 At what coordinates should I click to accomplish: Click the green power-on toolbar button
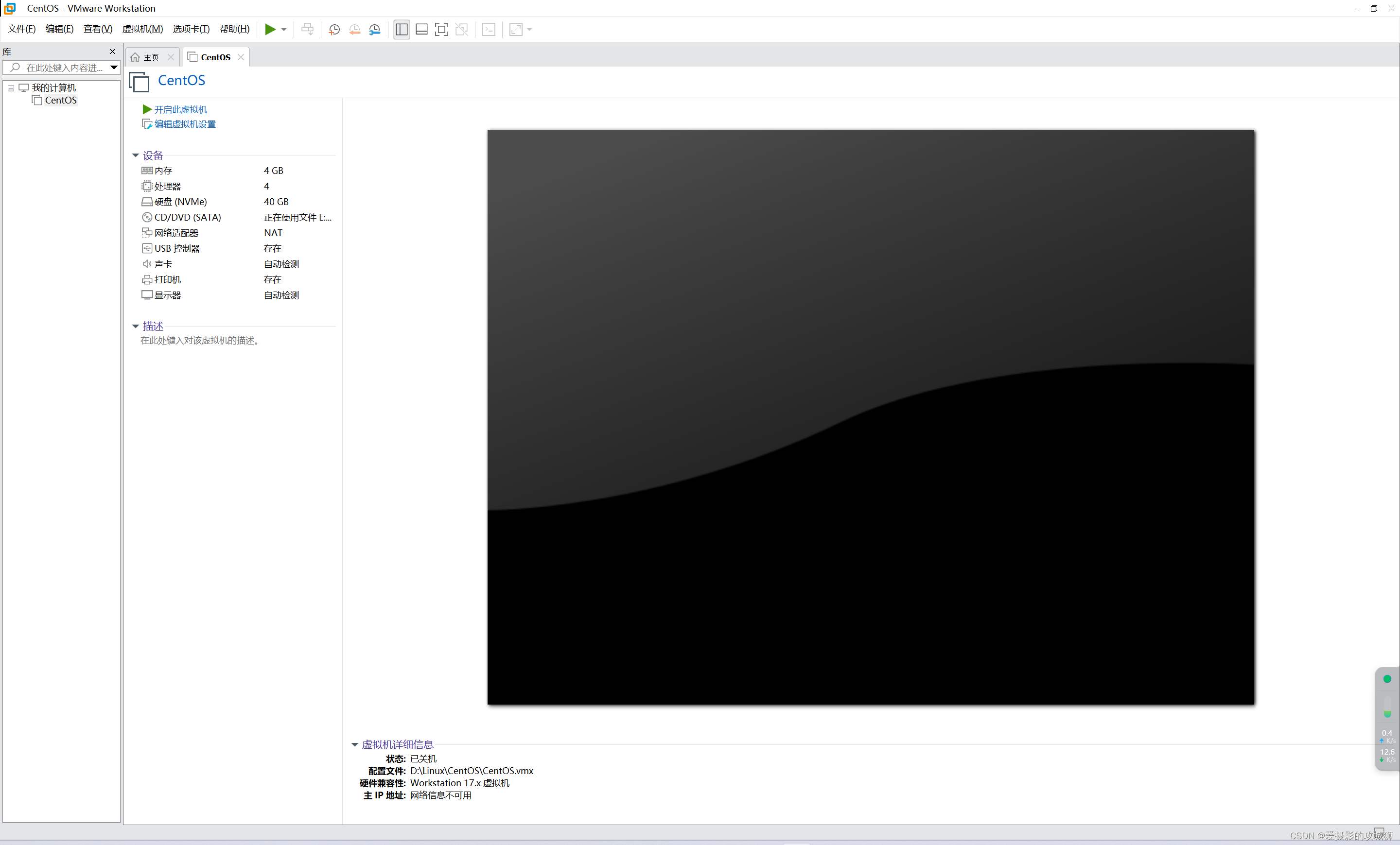[x=270, y=30]
